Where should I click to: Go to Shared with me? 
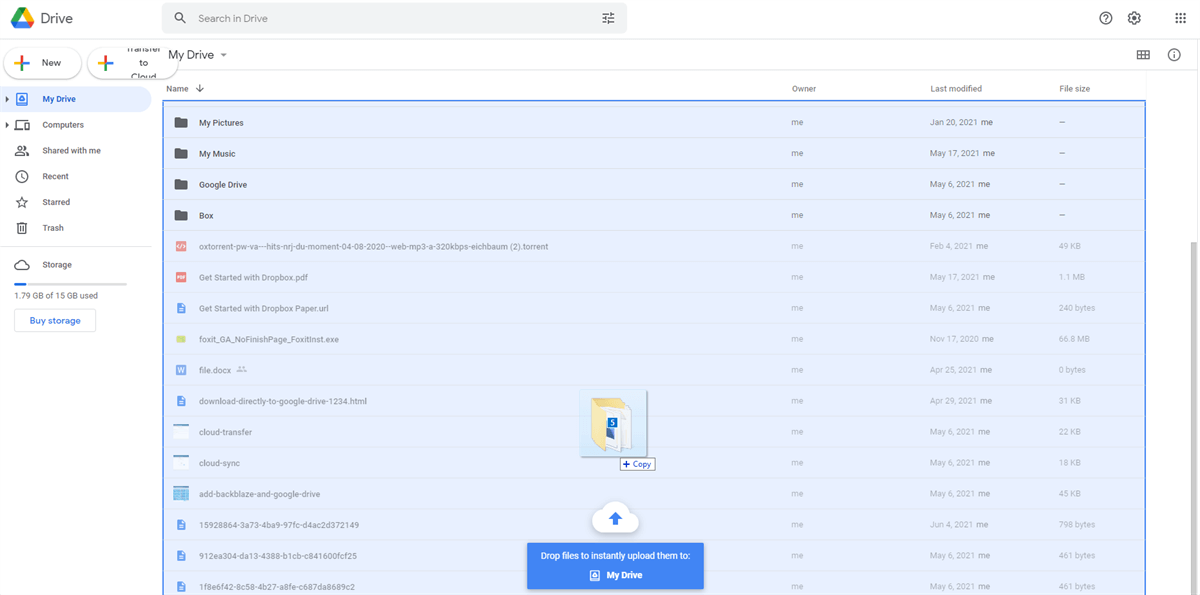pyautogui.click(x=71, y=151)
